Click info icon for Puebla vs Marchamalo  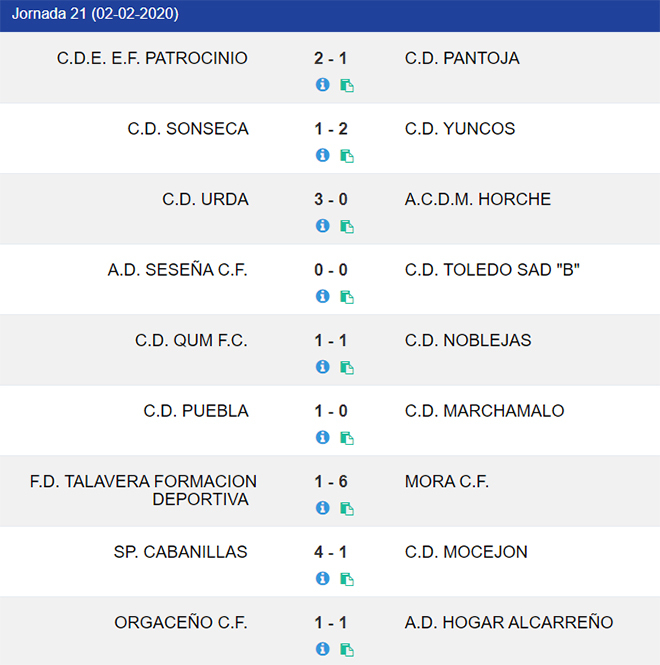point(322,437)
